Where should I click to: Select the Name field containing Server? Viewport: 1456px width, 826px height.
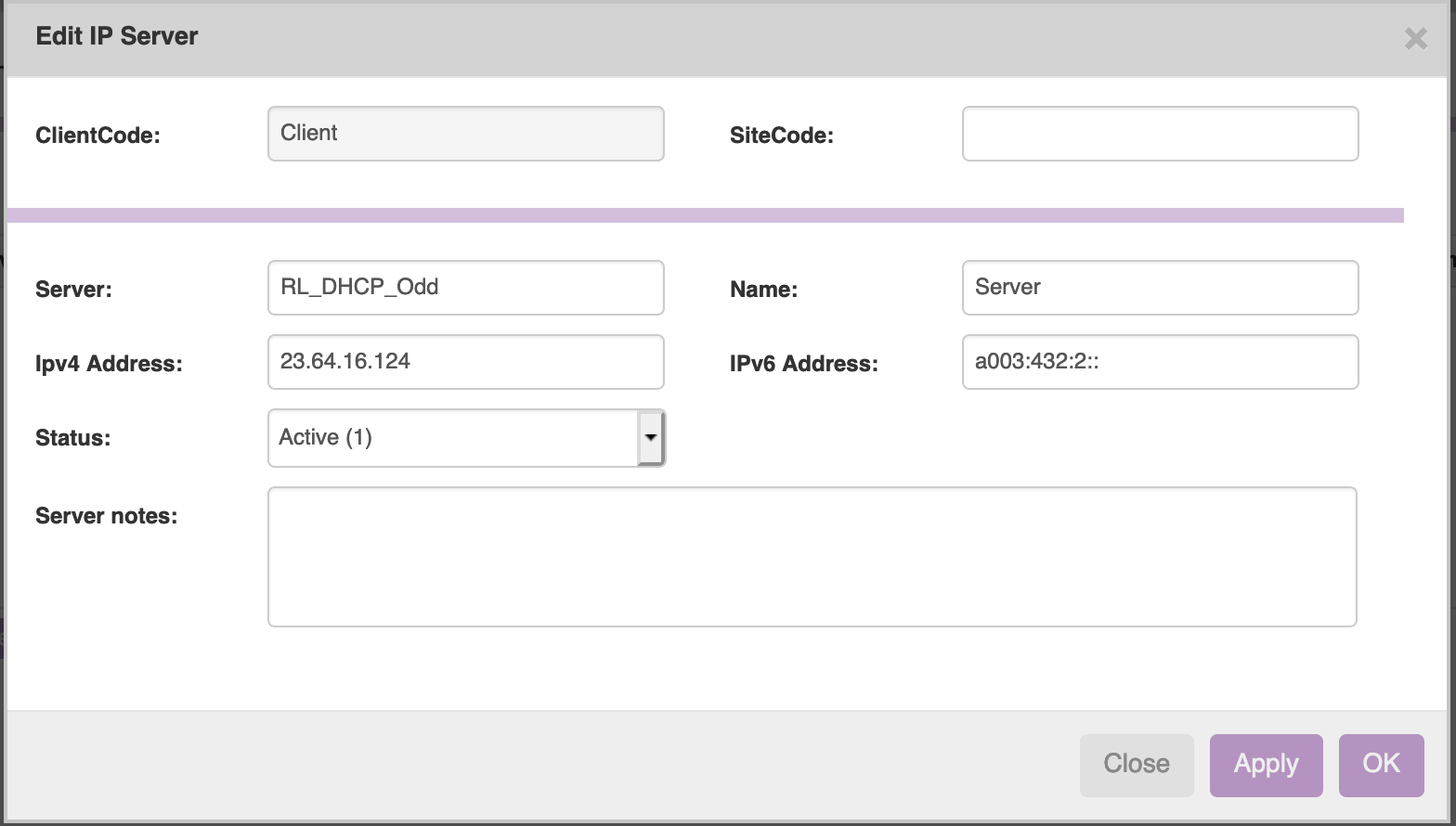1160,288
